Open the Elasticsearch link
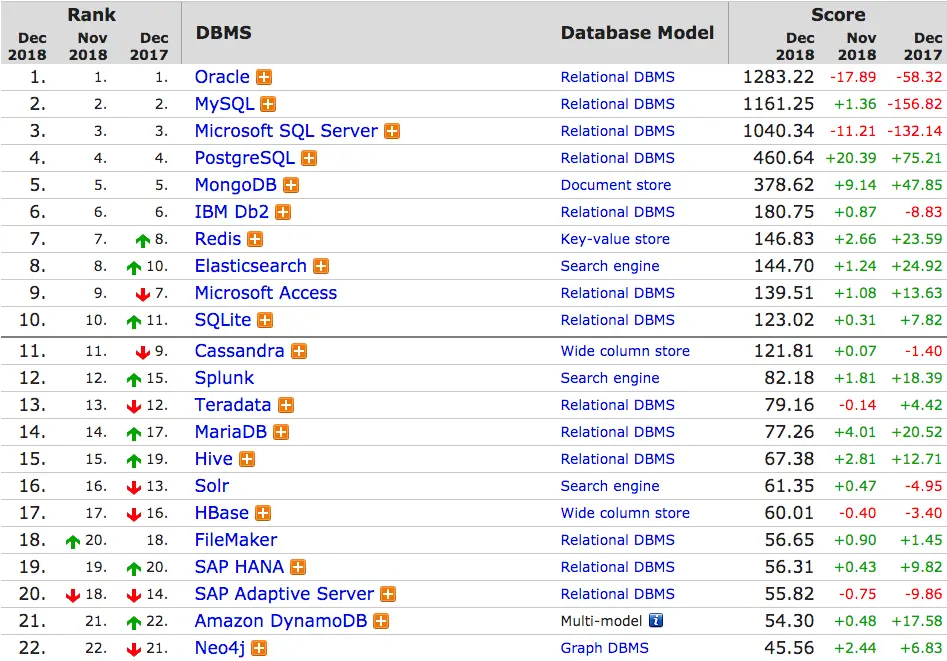The image size is (947, 661). 251,266
